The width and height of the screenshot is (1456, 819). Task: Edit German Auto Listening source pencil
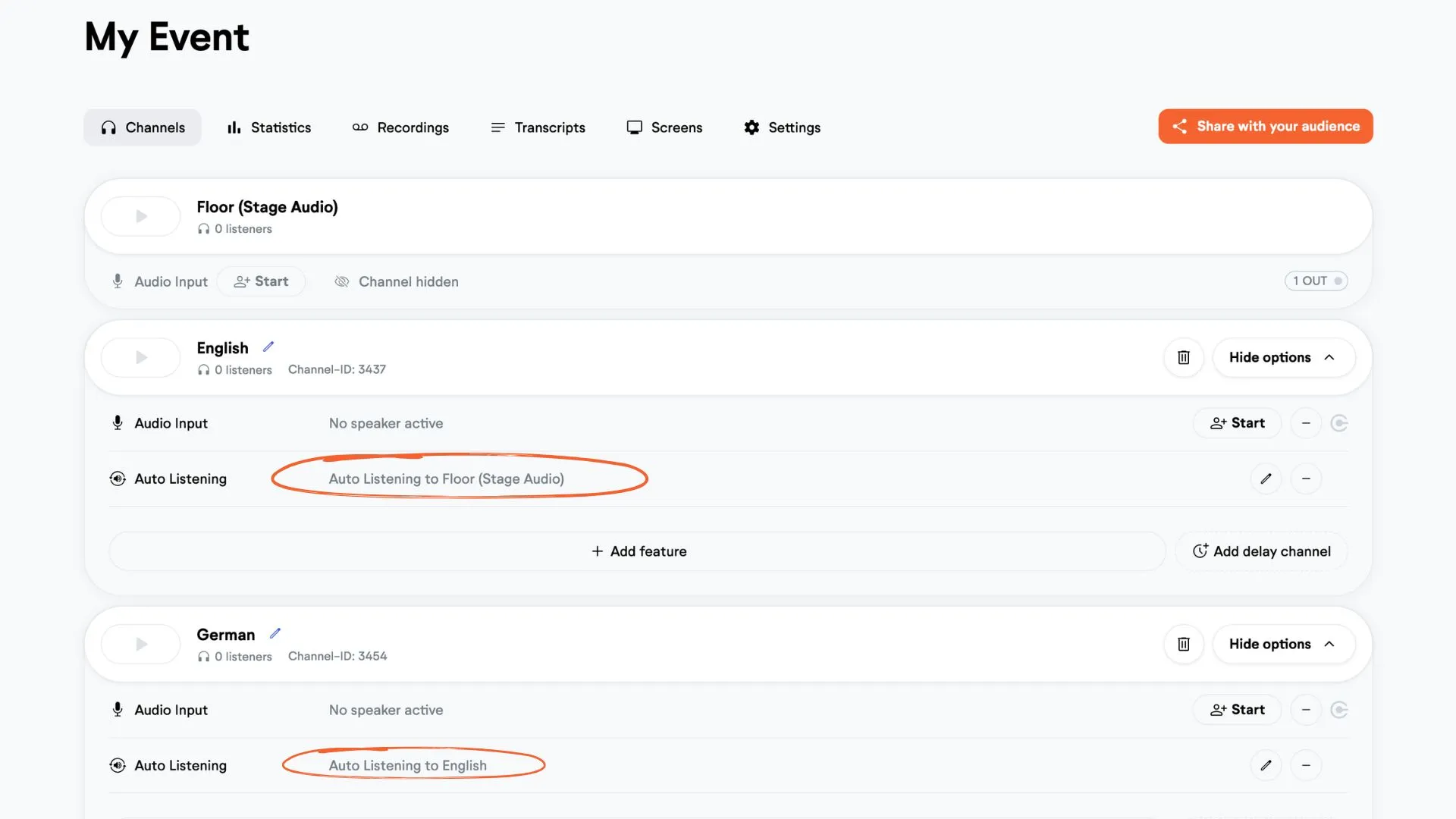(1266, 765)
